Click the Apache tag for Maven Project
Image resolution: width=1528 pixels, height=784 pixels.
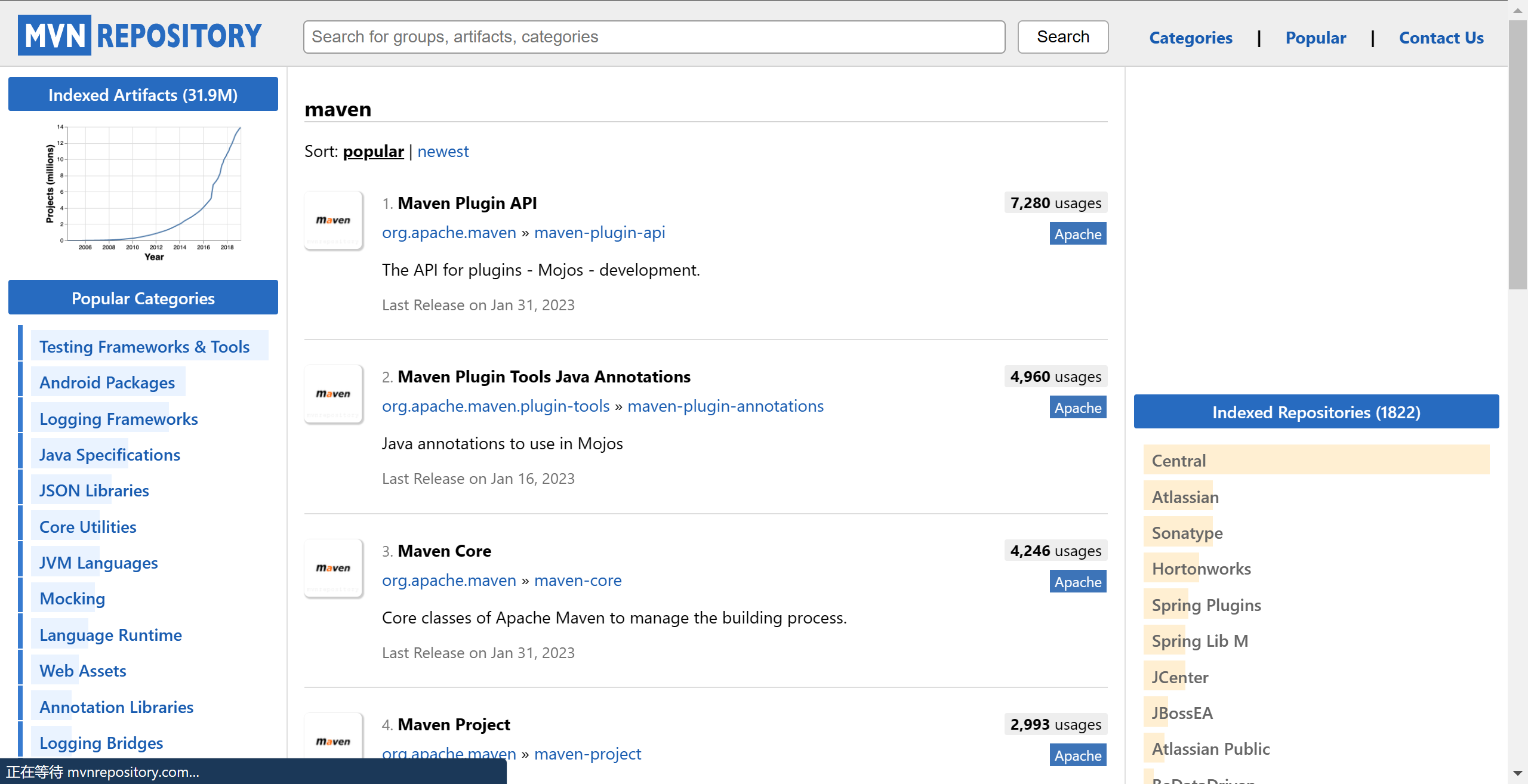tap(1078, 755)
